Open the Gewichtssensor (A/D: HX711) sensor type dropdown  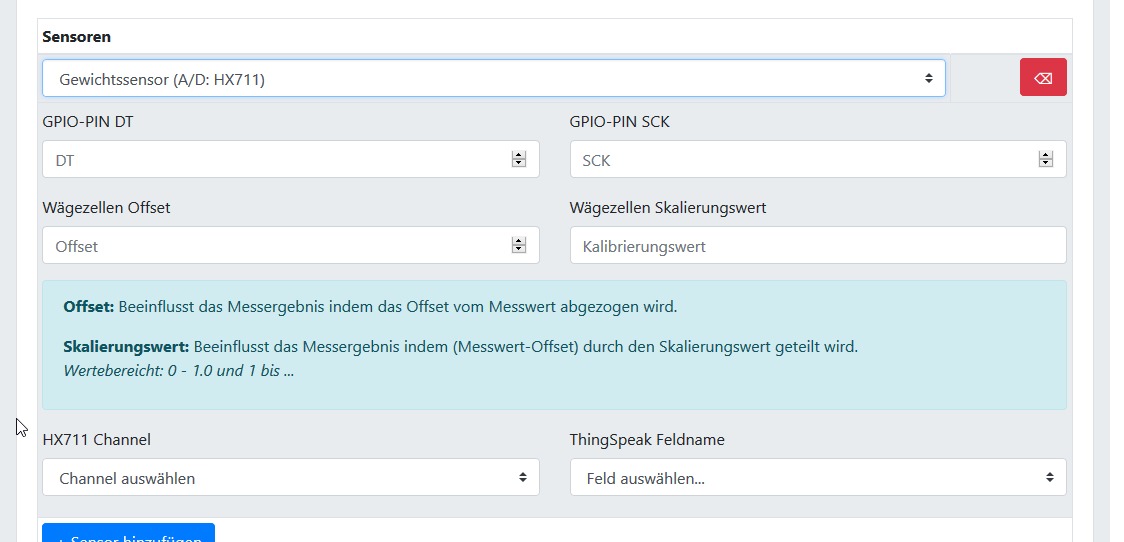click(493, 78)
